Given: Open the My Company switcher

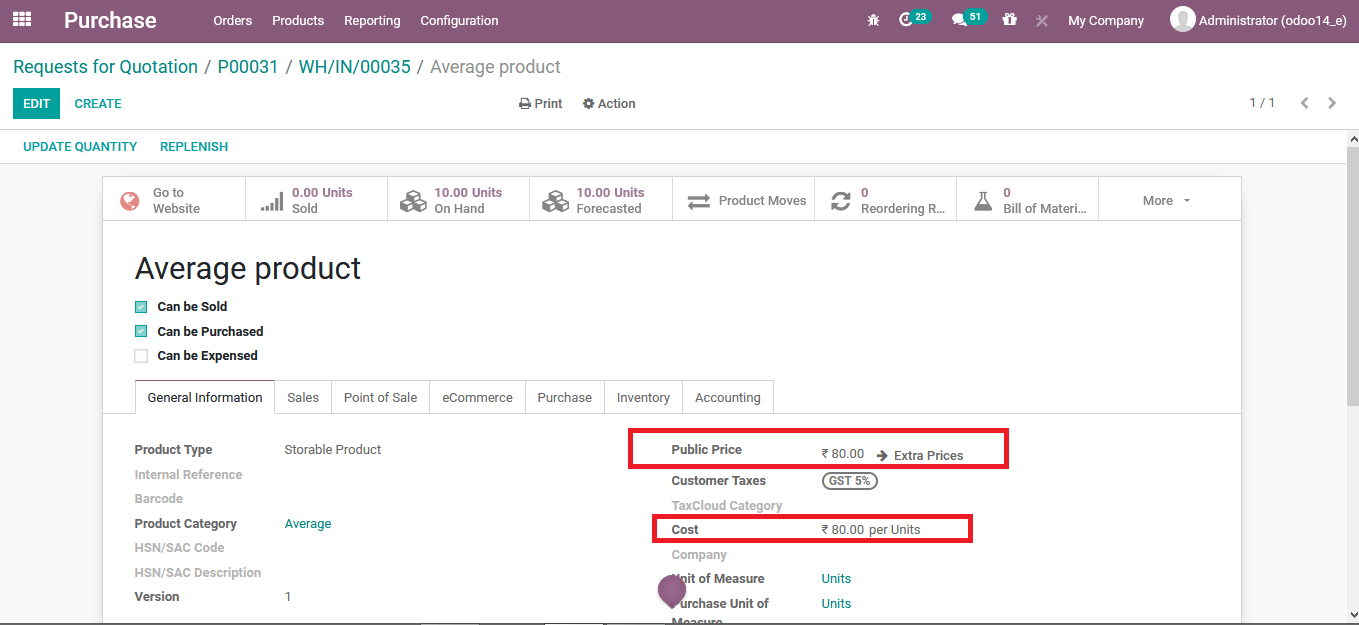Looking at the screenshot, I should (1106, 20).
